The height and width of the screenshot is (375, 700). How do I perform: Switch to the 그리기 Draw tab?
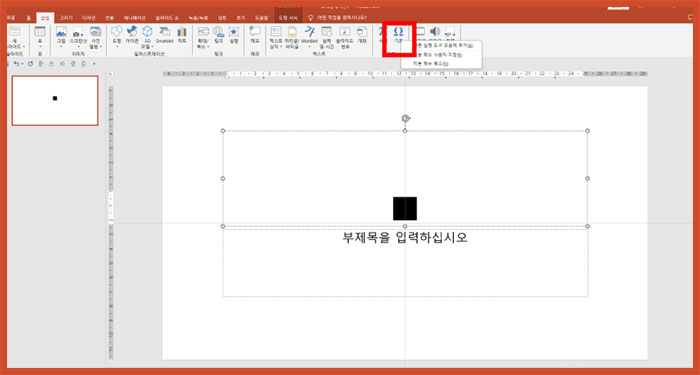(66, 18)
